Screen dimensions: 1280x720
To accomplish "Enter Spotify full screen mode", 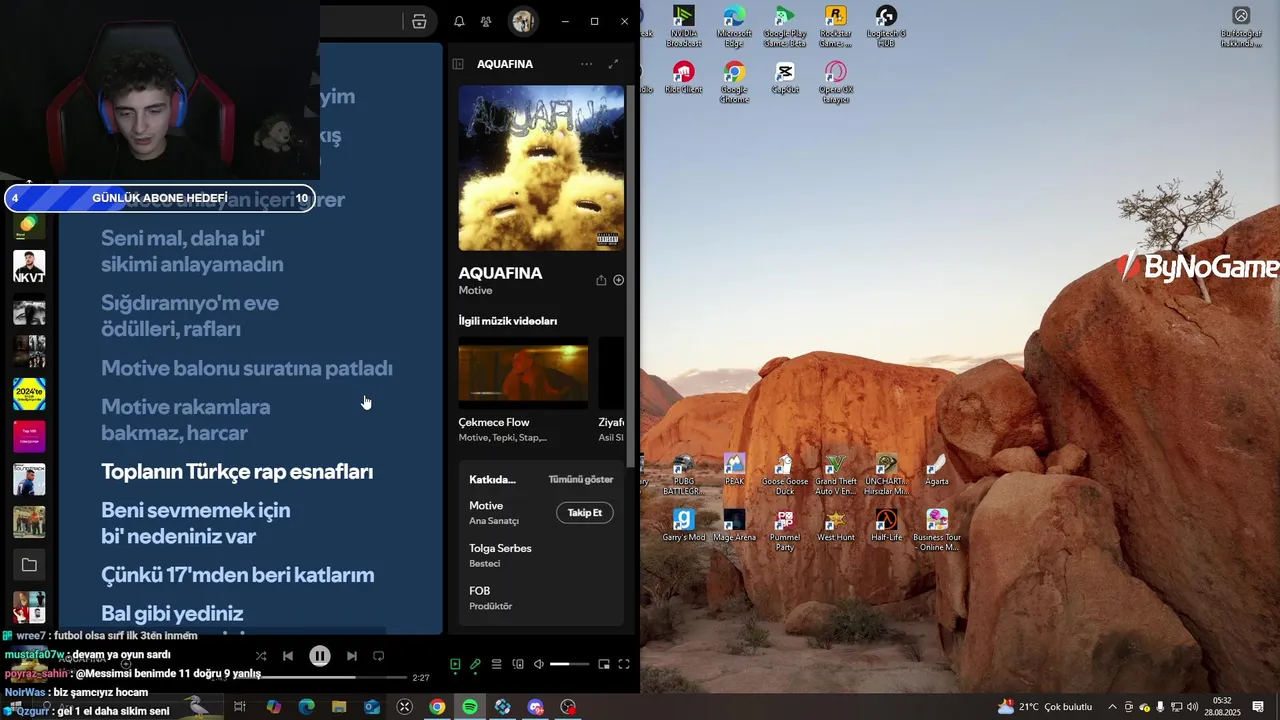I will pyautogui.click(x=624, y=664).
